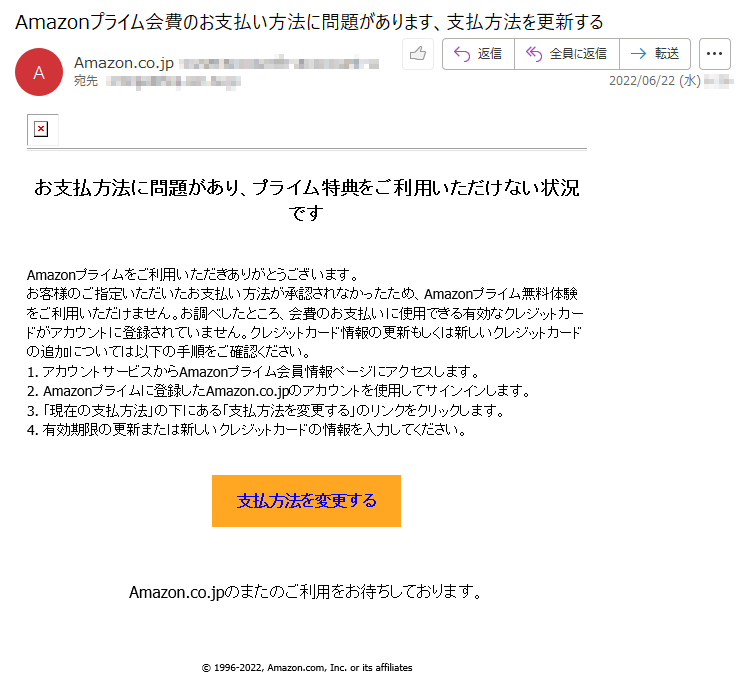Click step 2 サインインします line

coord(279,391)
